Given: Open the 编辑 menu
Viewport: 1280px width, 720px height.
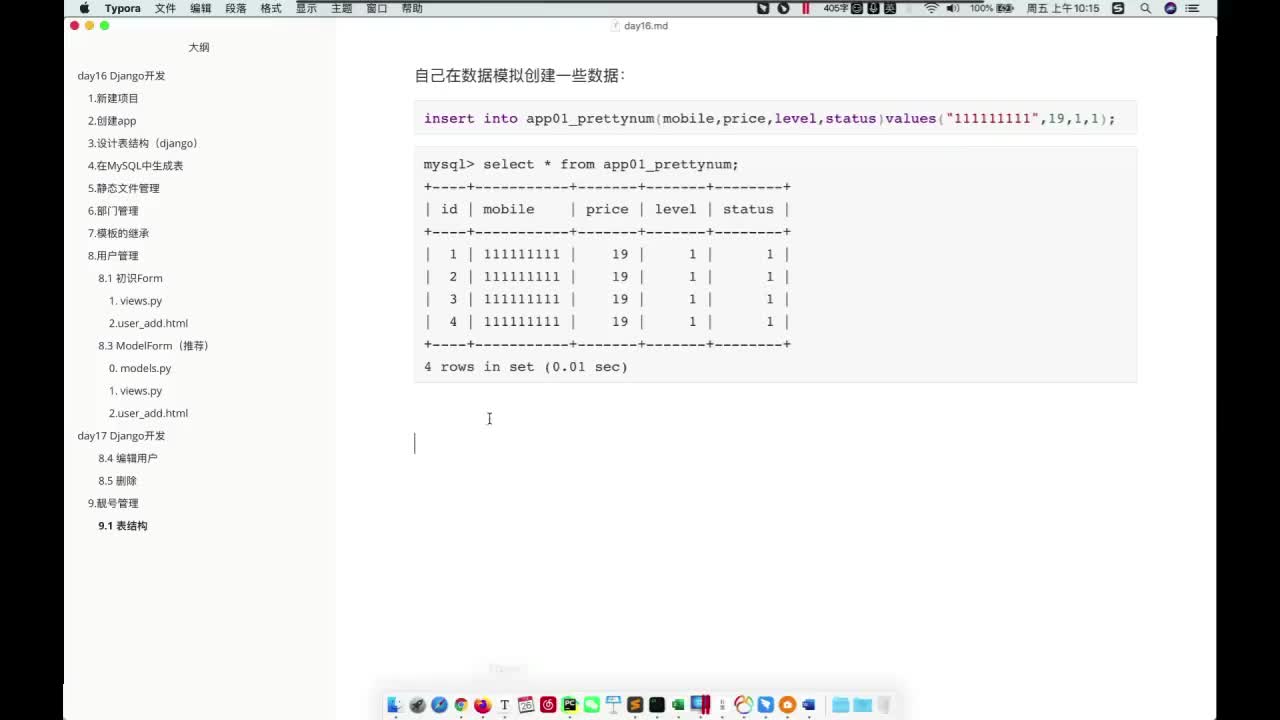Looking at the screenshot, I should [201, 8].
